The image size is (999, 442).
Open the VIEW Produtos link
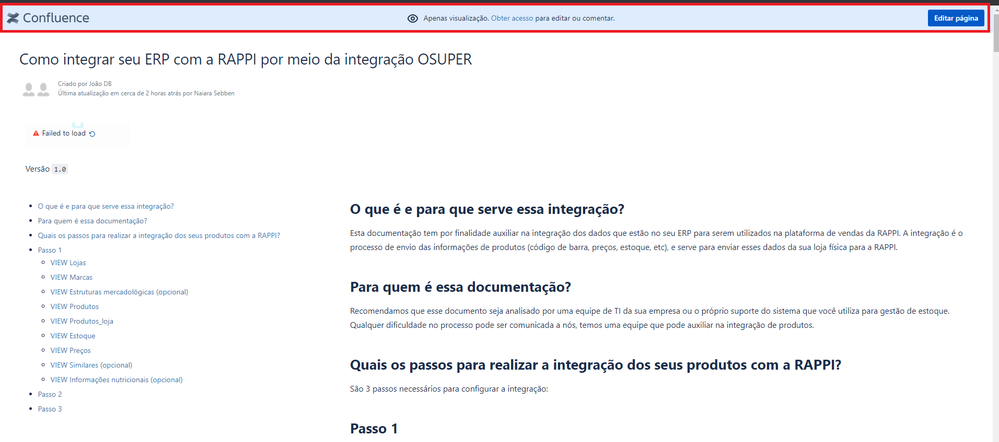click(x=75, y=306)
